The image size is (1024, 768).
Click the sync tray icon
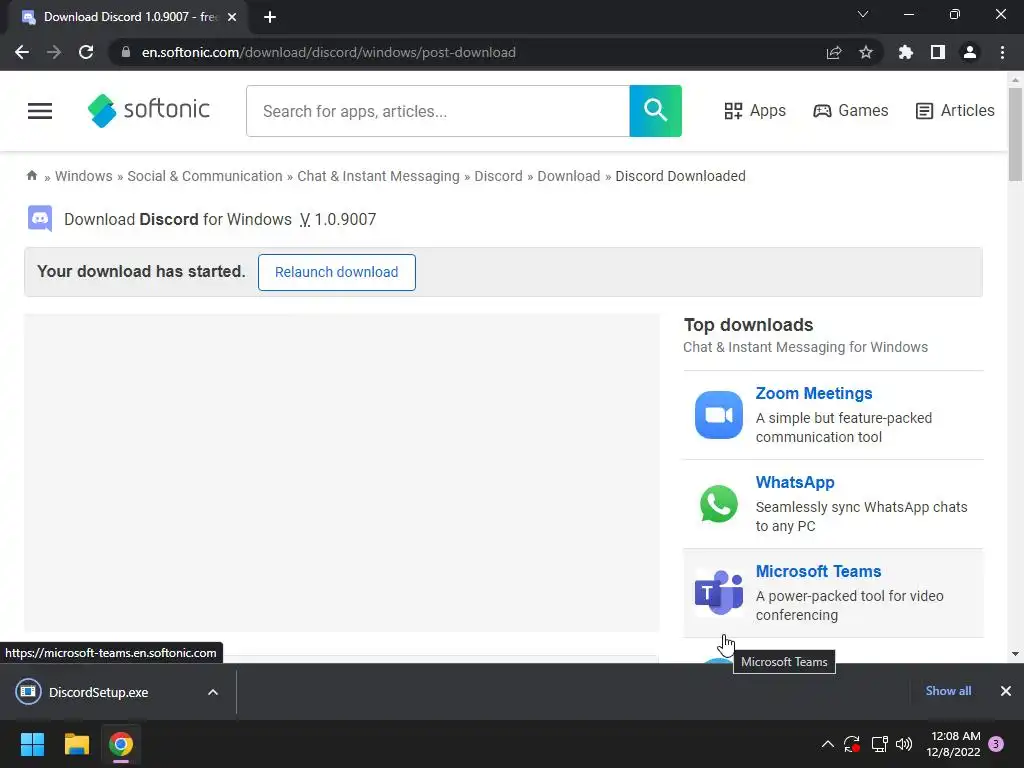852,744
